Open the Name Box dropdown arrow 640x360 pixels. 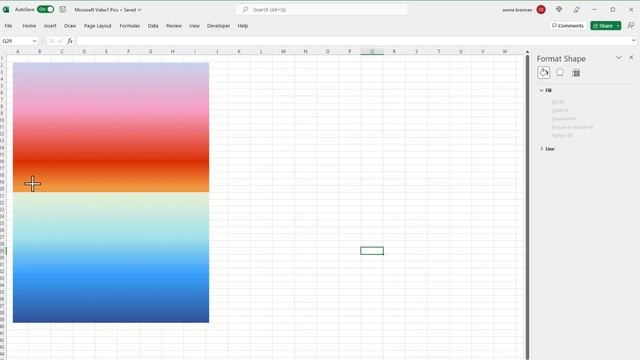point(34,41)
